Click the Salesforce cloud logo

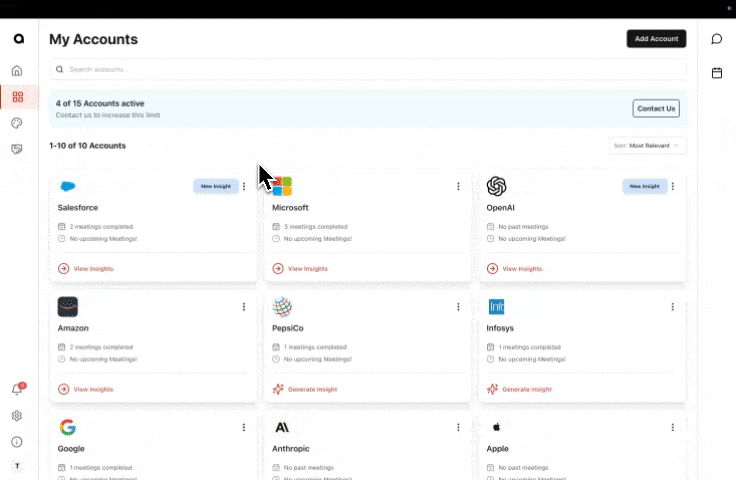click(68, 186)
